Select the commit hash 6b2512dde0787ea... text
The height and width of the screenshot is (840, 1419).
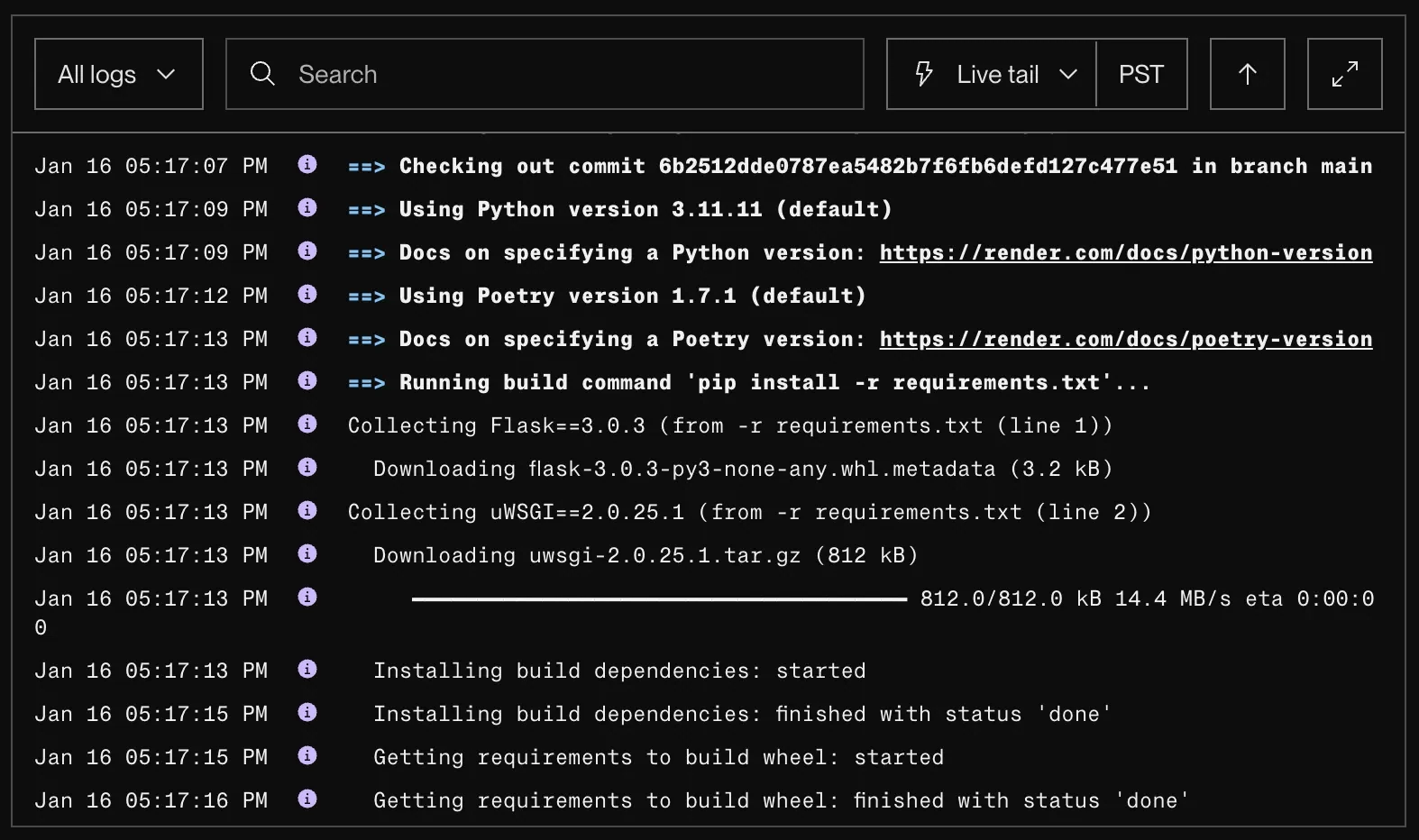918,166
